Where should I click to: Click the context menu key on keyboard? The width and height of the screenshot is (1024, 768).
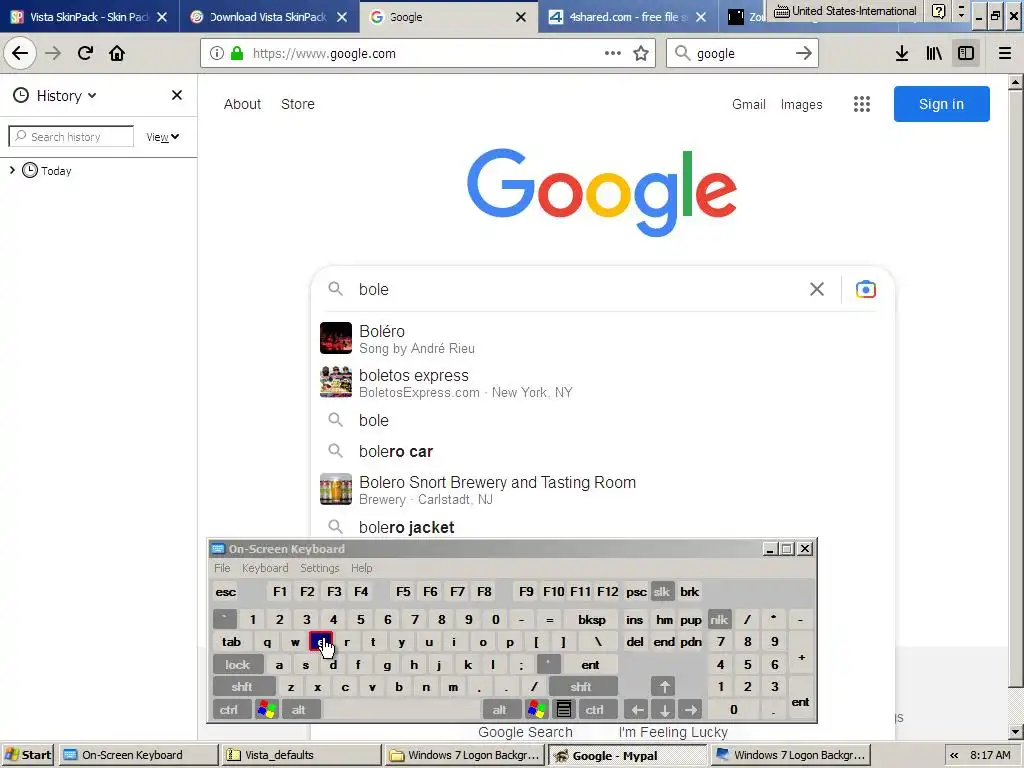(x=564, y=710)
